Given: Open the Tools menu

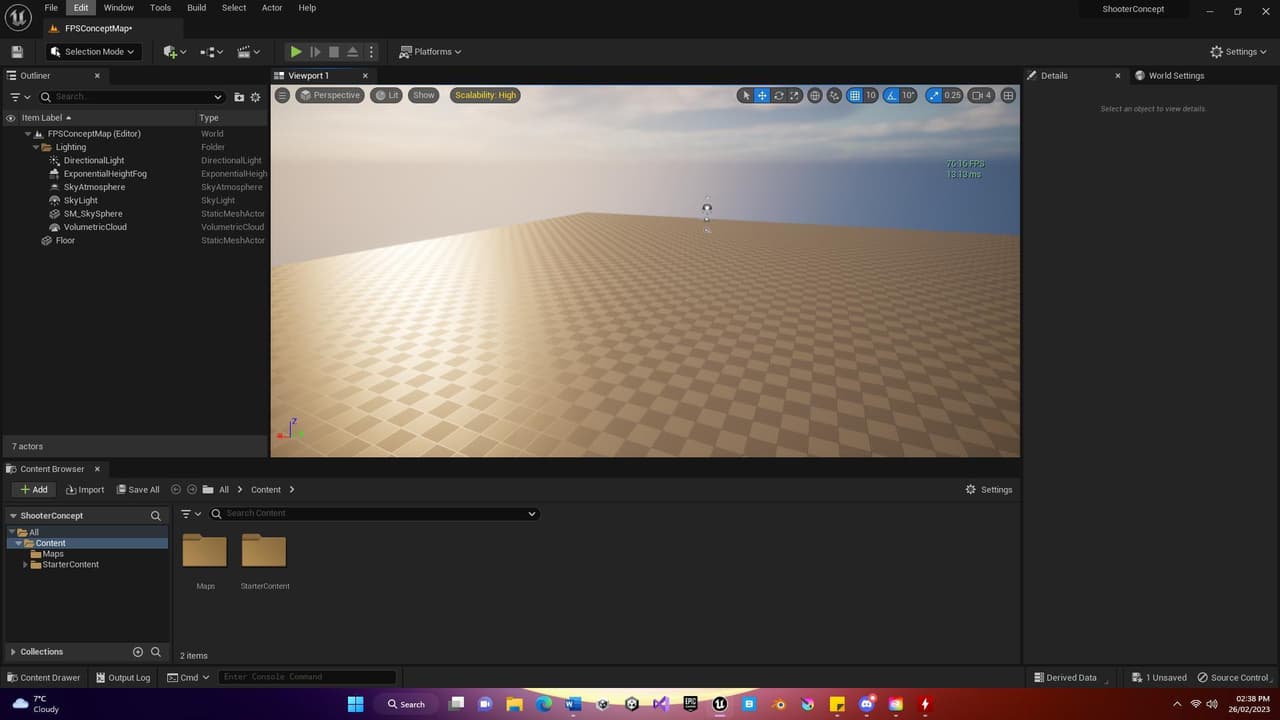Looking at the screenshot, I should (x=160, y=7).
